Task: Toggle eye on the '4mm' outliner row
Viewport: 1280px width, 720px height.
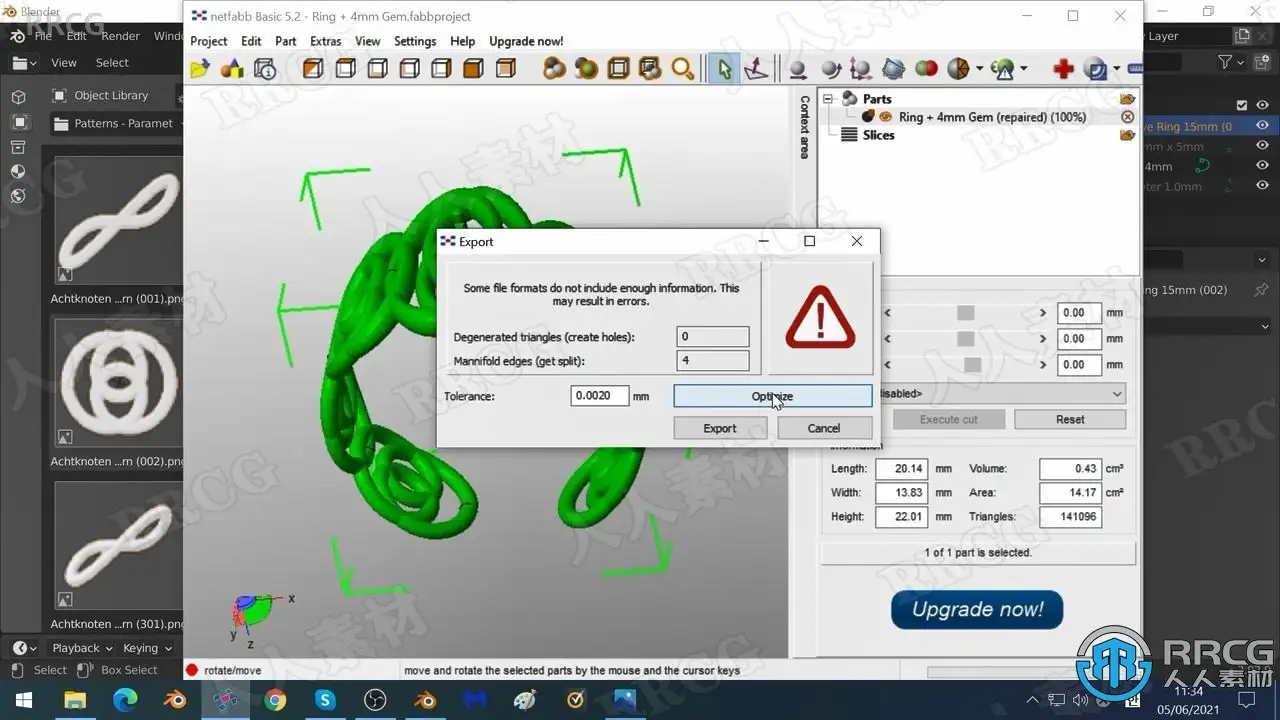Action: (x=1262, y=166)
